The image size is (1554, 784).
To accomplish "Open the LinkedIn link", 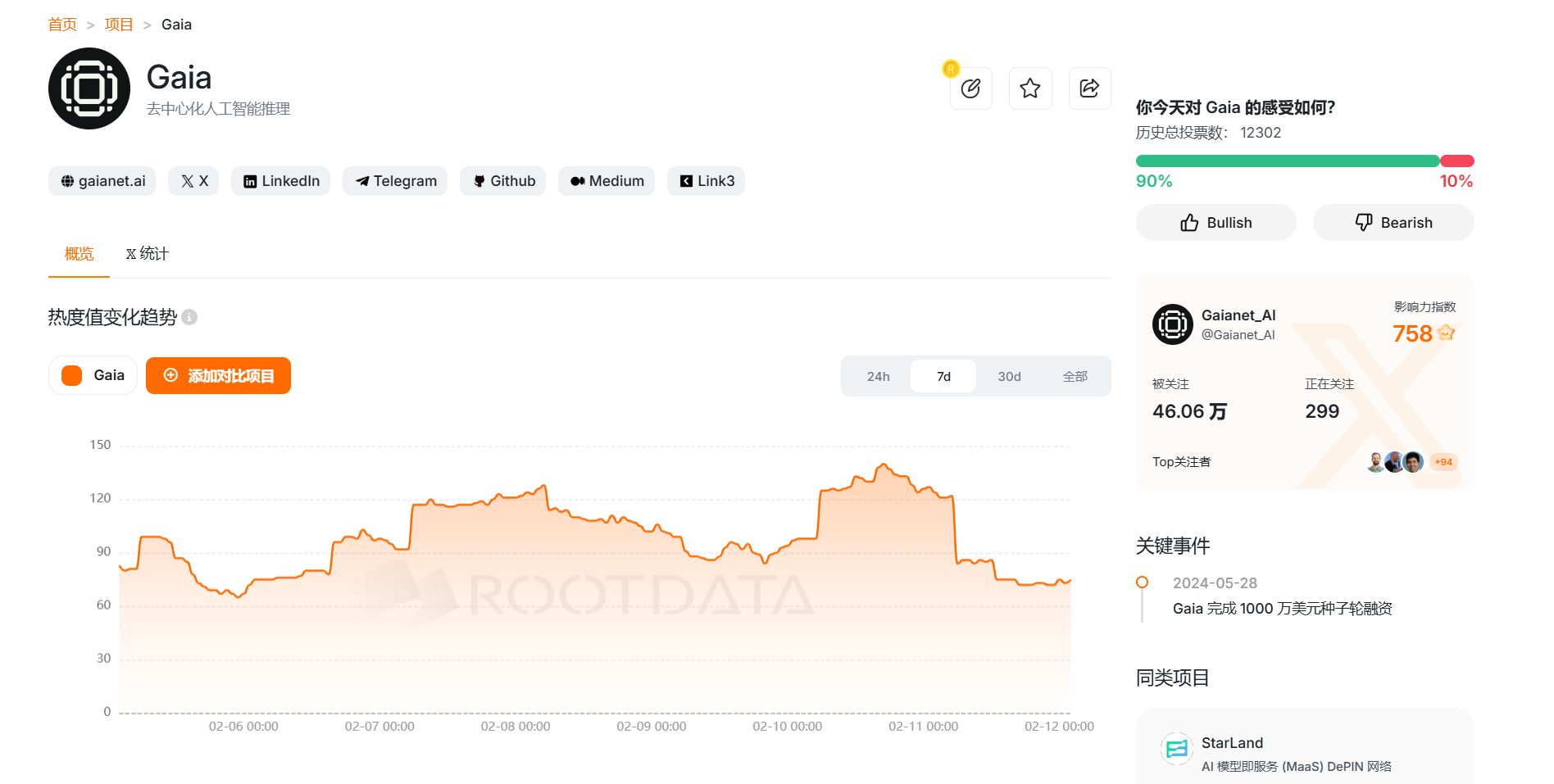I will 280,181.
